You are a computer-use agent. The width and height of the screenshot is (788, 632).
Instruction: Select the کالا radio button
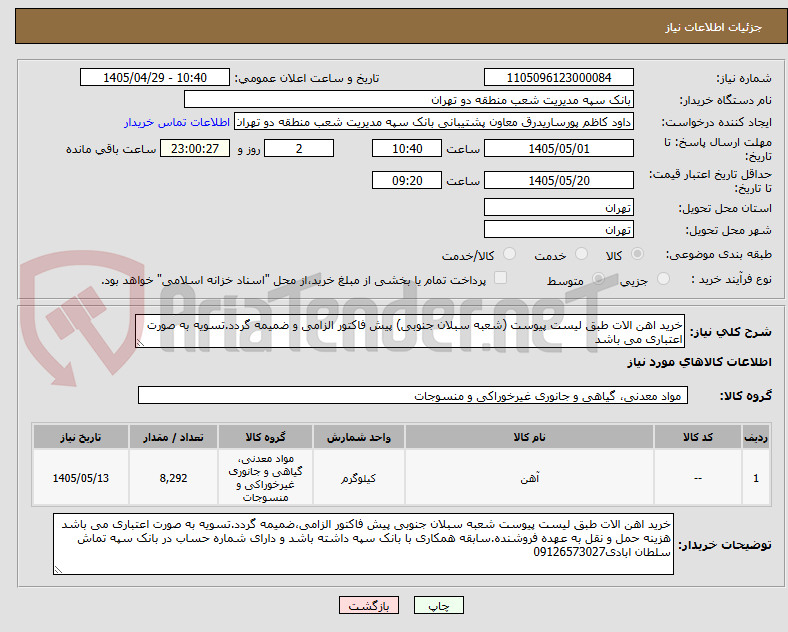tap(637, 254)
